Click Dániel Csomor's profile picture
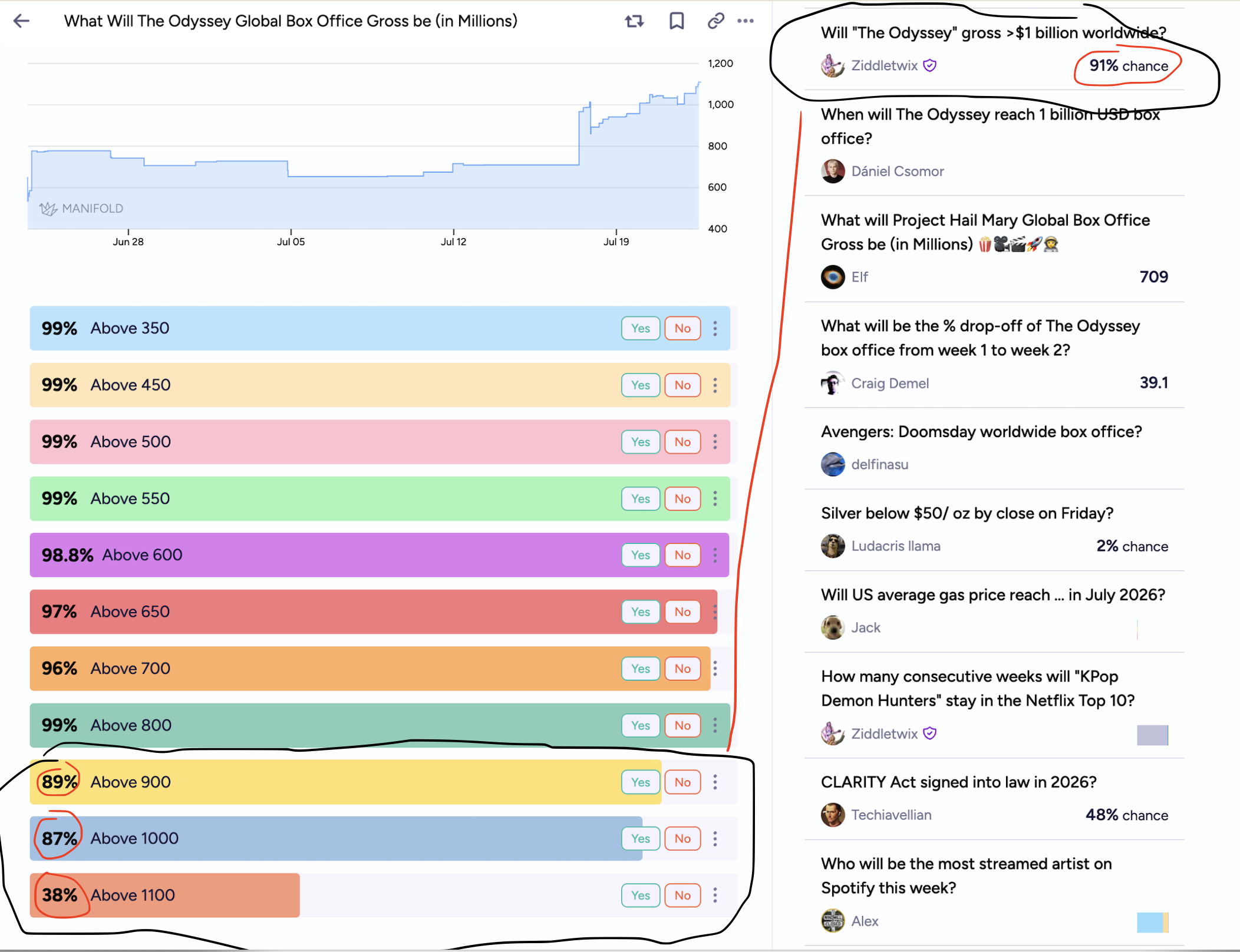Image resolution: width=1240 pixels, height=952 pixels. tap(833, 171)
